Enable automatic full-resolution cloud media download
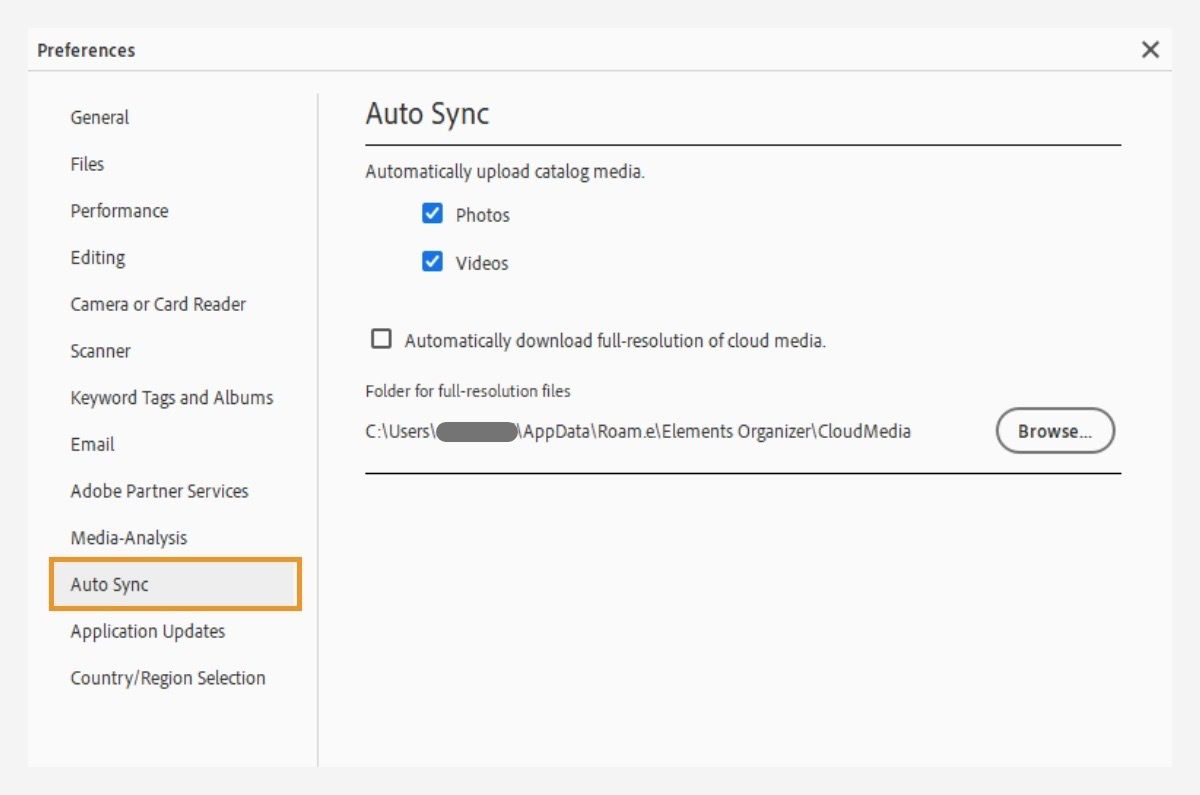Image resolution: width=1200 pixels, height=795 pixels. [381, 339]
